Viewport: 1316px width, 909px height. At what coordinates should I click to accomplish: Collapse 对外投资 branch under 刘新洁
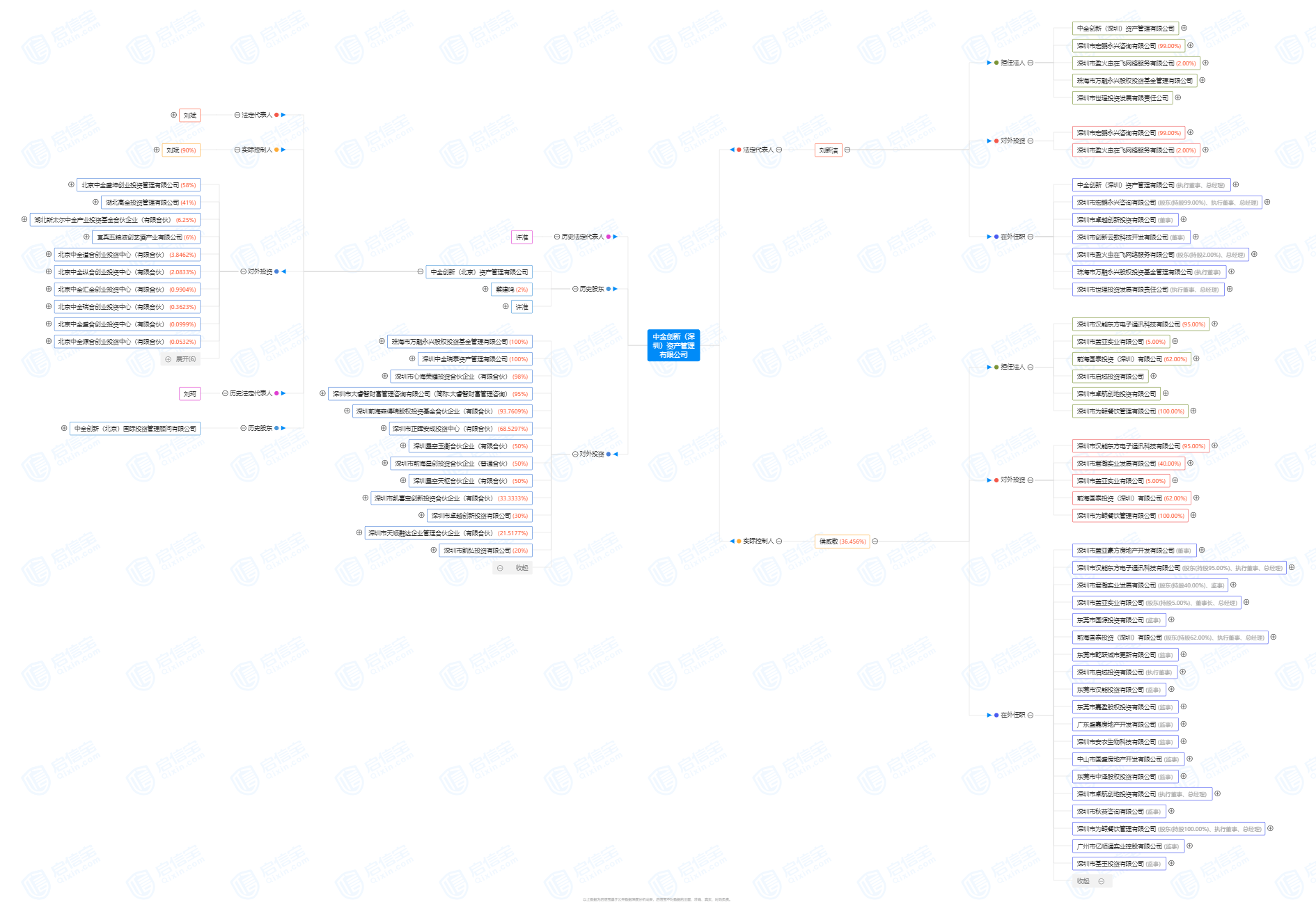(x=1031, y=141)
